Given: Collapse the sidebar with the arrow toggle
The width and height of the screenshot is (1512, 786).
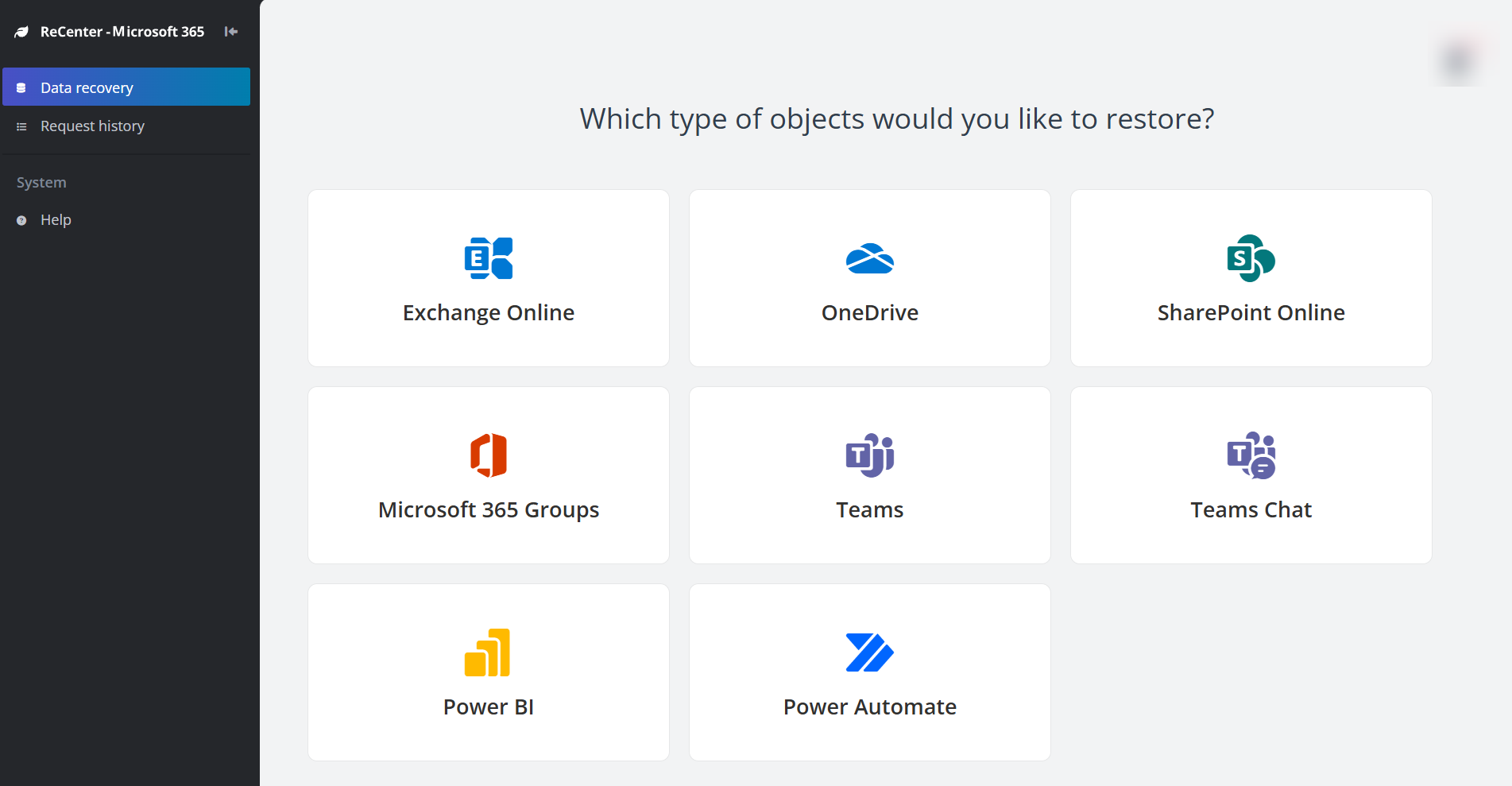Looking at the screenshot, I should pyautogui.click(x=230, y=32).
